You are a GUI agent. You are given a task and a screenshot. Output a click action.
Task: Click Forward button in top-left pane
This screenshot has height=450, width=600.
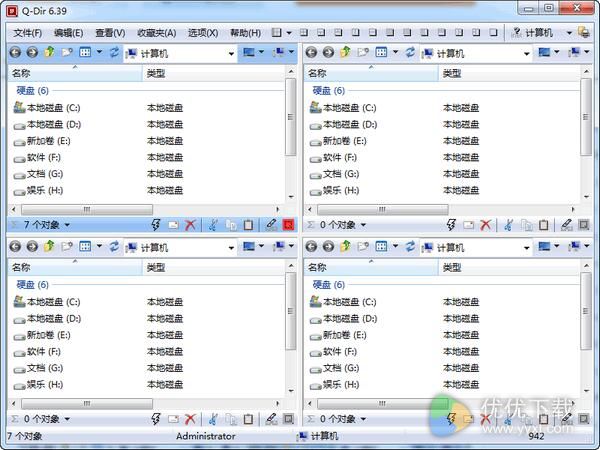[x=32, y=52]
